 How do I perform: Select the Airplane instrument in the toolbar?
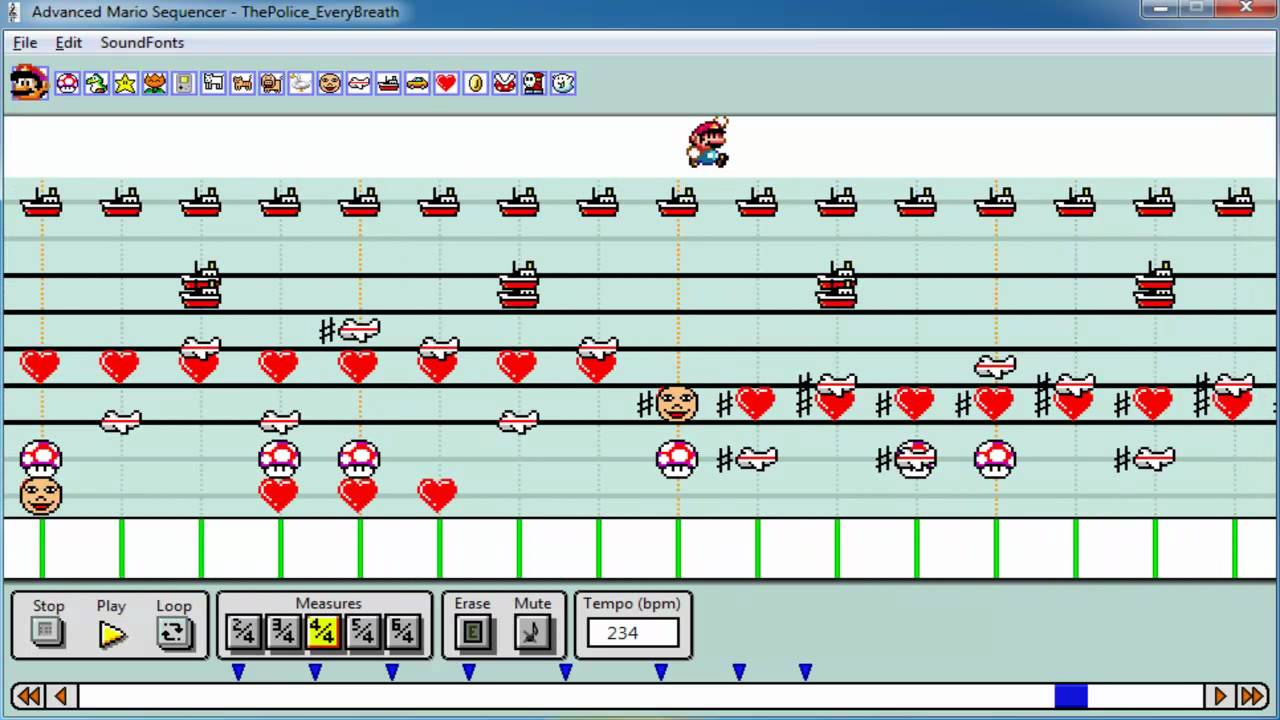point(359,83)
